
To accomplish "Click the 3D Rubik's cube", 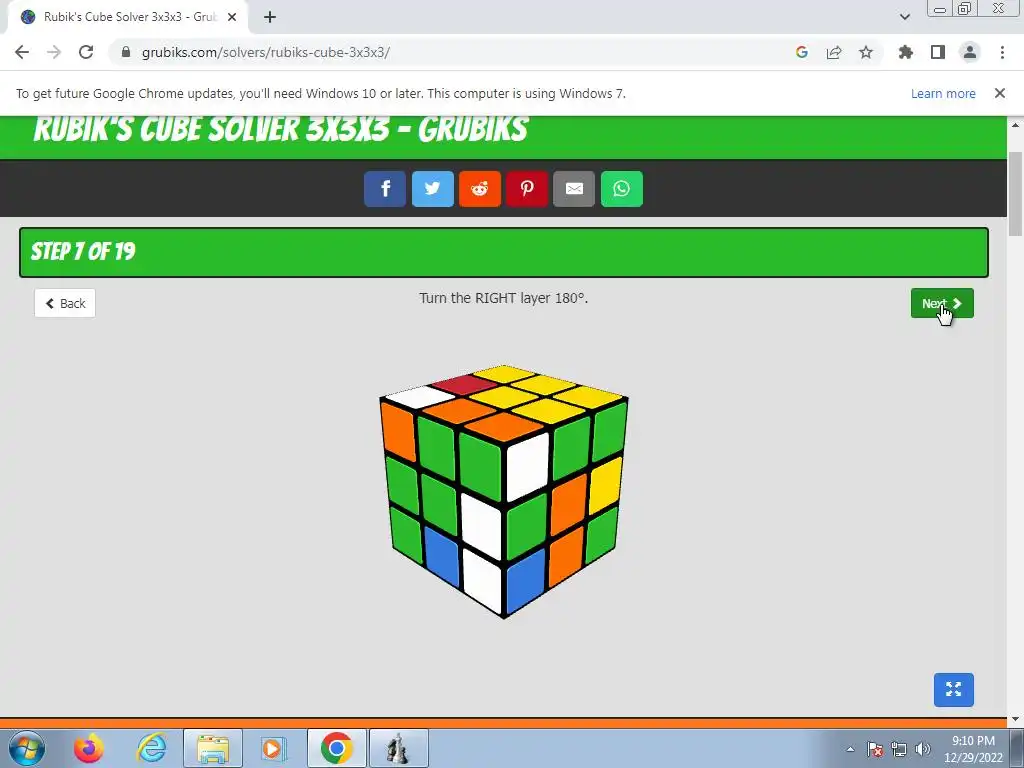I will (504, 491).
